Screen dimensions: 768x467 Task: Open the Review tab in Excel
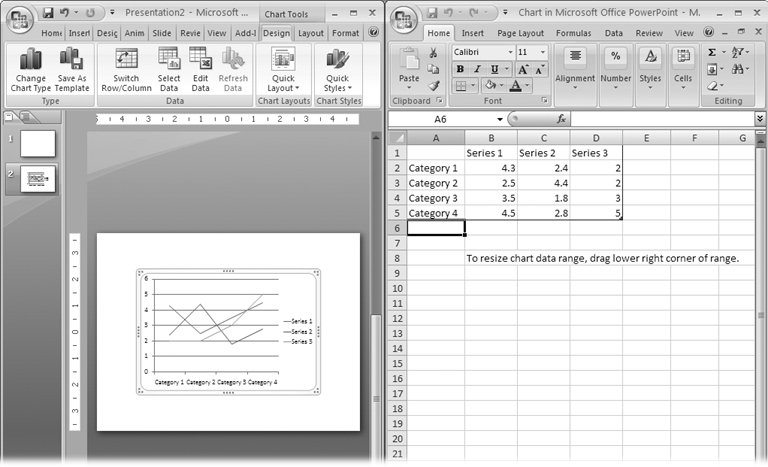click(x=649, y=33)
